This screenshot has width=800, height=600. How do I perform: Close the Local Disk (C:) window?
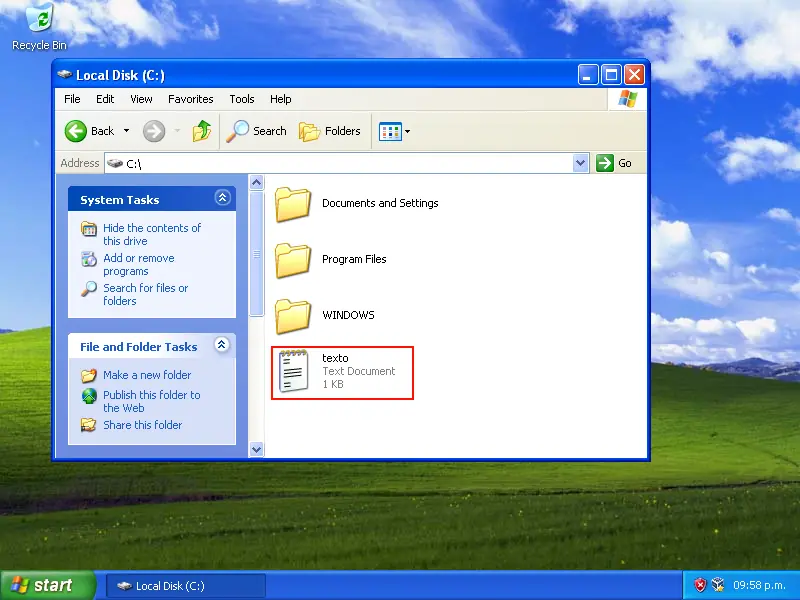[634, 75]
